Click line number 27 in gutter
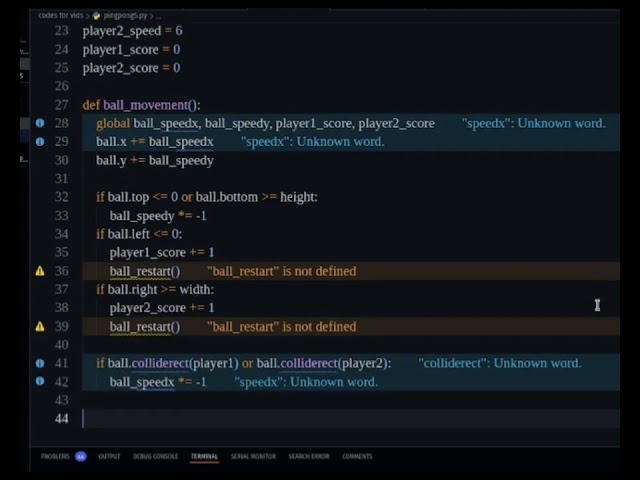This screenshot has width=640, height=480. click(x=62, y=105)
